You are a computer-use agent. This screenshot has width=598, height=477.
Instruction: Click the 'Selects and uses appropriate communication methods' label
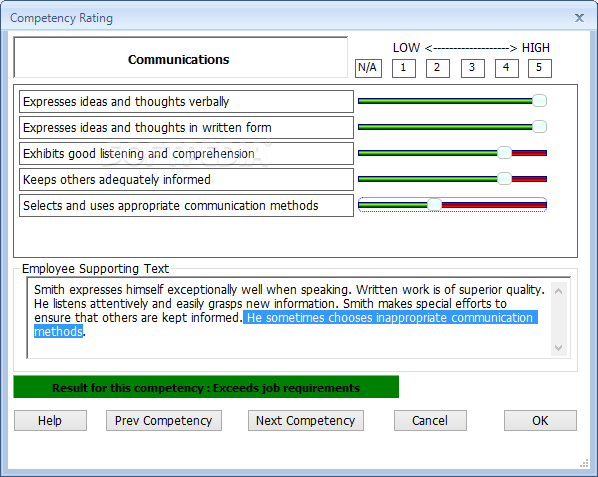tap(186, 206)
